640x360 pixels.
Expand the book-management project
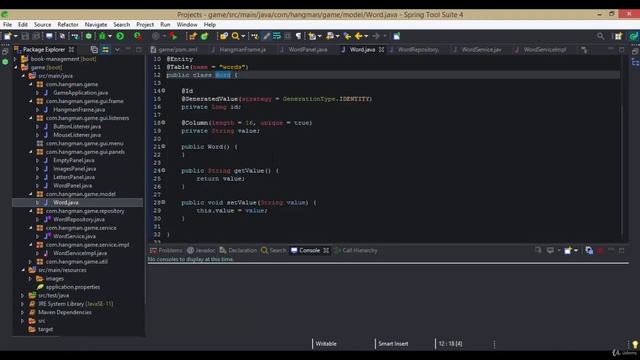pyautogui.click(x=16, y=59)
